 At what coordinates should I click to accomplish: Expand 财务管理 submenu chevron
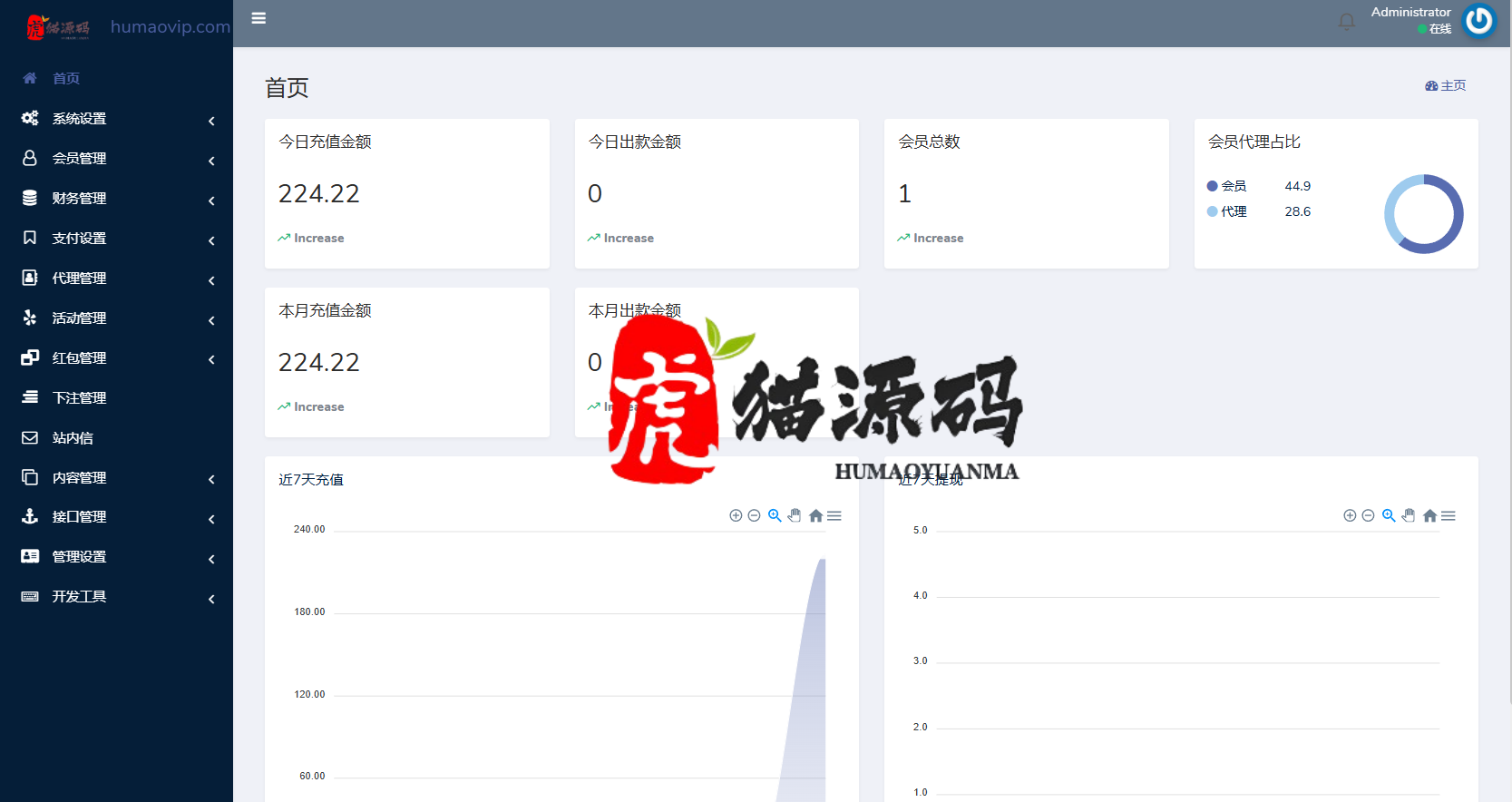(x=211, y=200)
